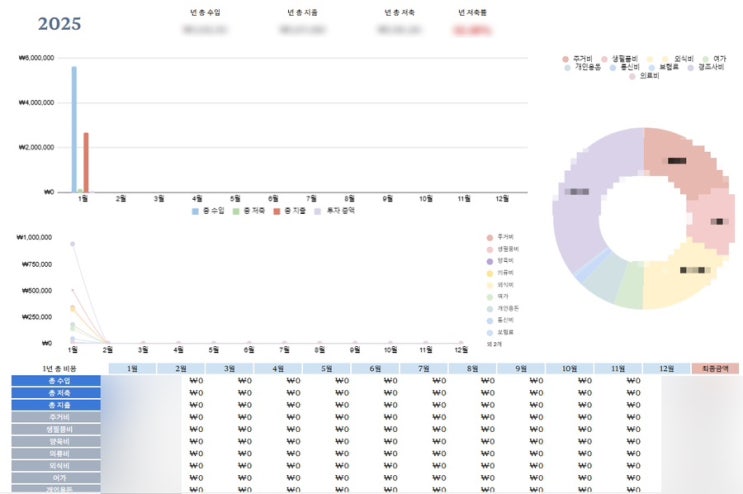Click 12월 axis label on bar chart

[x=502, y=198]
